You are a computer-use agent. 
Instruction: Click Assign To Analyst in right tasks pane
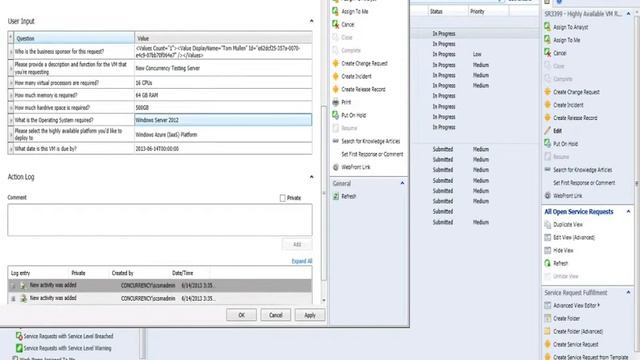pos(570,27)
